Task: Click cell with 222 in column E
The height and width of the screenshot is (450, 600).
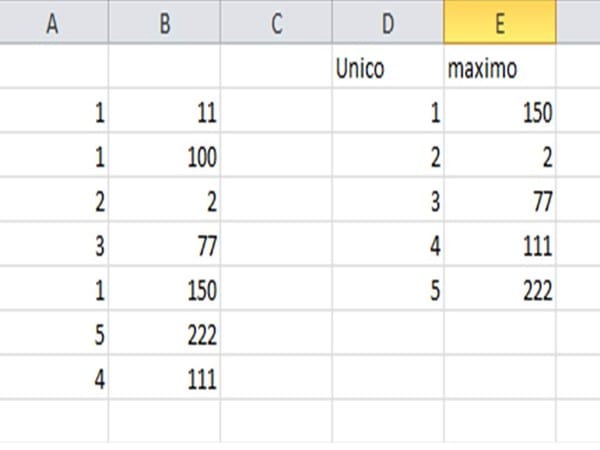Action: (500, 289)
